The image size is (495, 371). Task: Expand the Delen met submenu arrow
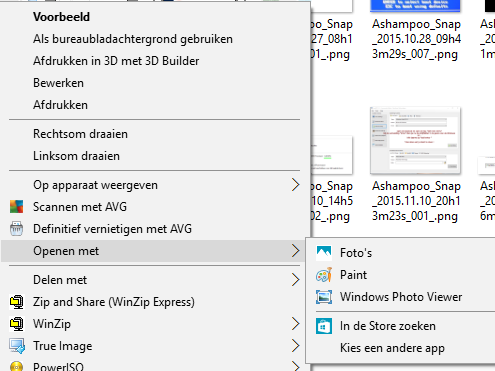pyautogui.click(x=295, y=280)
